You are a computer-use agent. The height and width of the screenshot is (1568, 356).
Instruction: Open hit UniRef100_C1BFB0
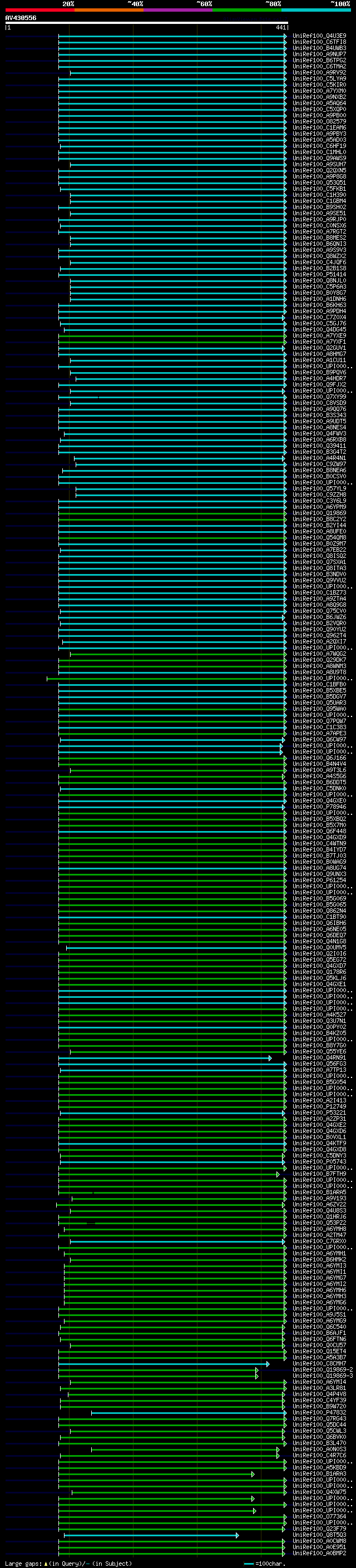pos(319,684)
